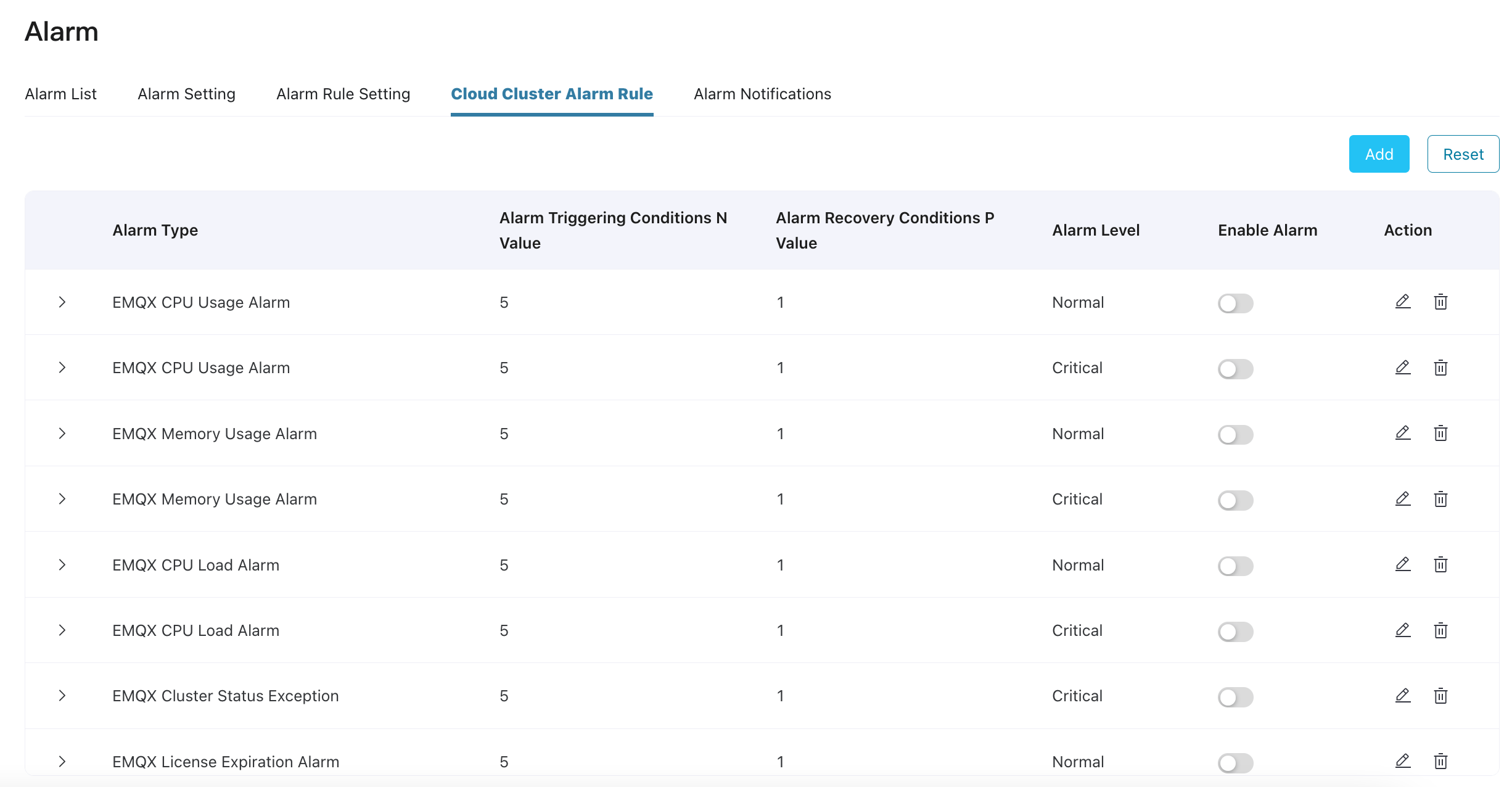Delete the Critical EMQX CPU Usage Alarm

click(1440, 368)
